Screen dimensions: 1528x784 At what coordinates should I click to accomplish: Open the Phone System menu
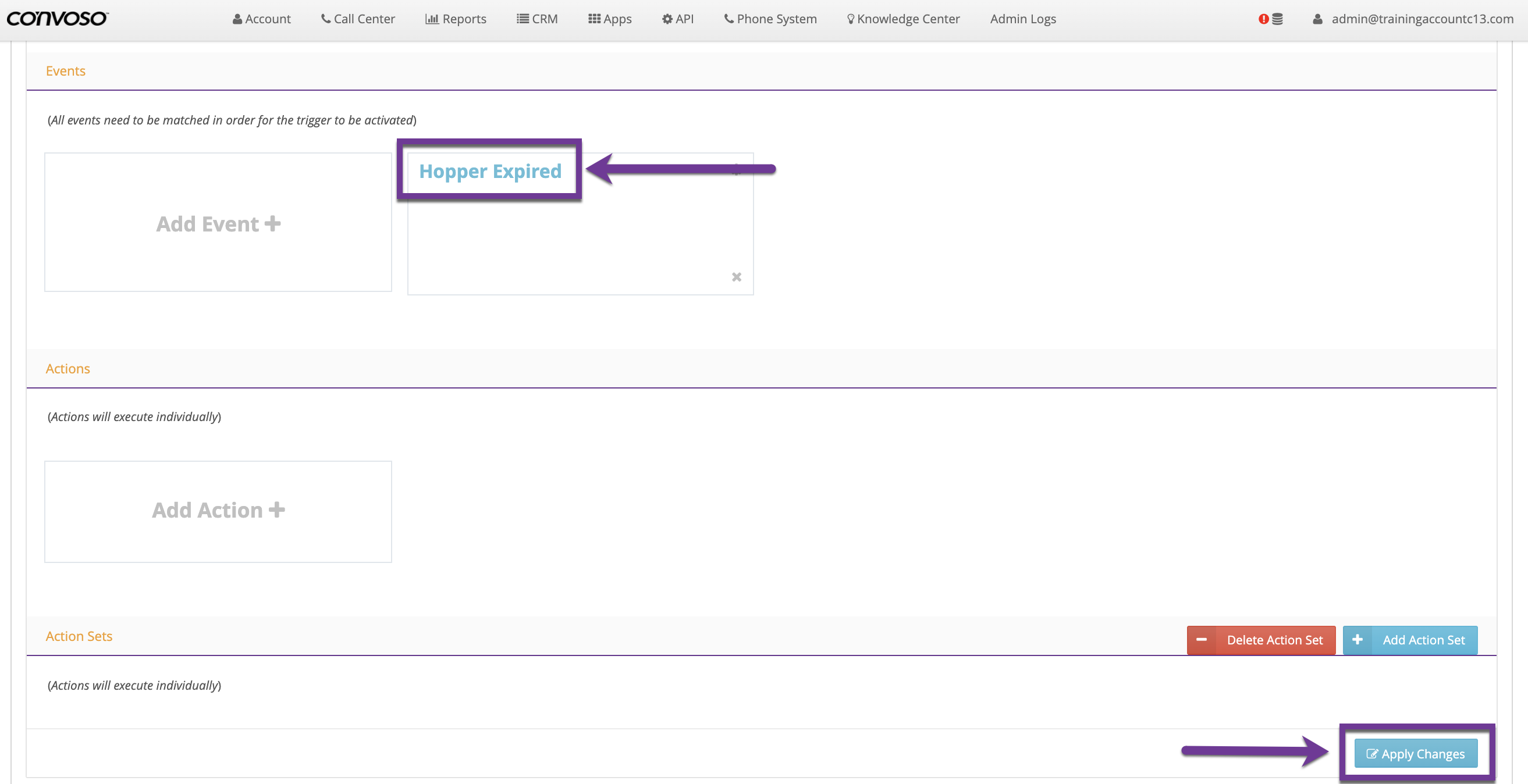click(x=770, y=19)
